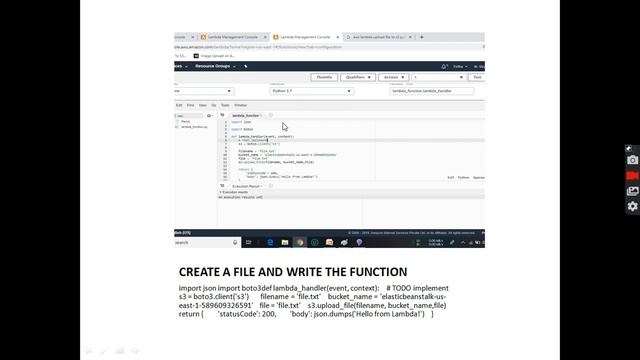The image size is (640, 360).
Task: Click the 'import json' code line
Action: [242, 122]
